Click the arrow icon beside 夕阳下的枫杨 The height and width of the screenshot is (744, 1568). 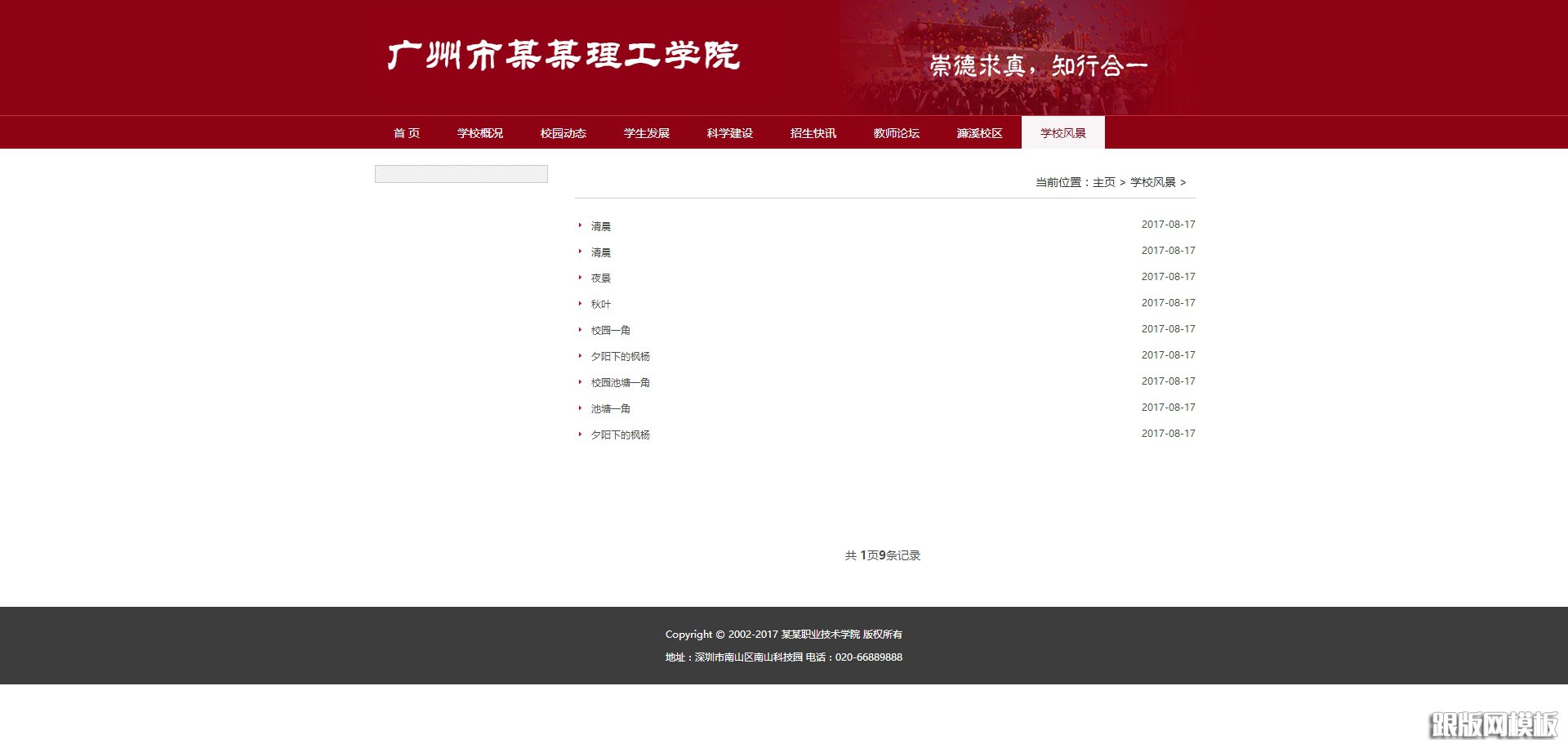click(581, 356)
